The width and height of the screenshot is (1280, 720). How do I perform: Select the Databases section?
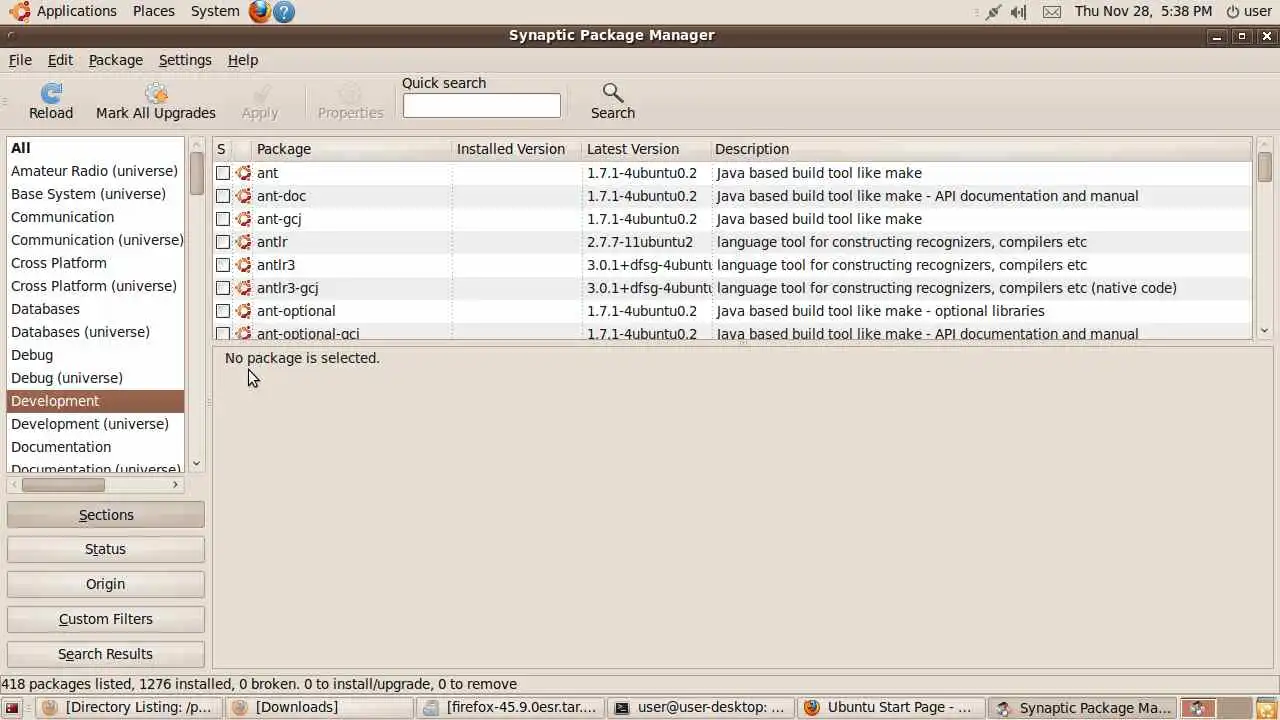point(95,309)
